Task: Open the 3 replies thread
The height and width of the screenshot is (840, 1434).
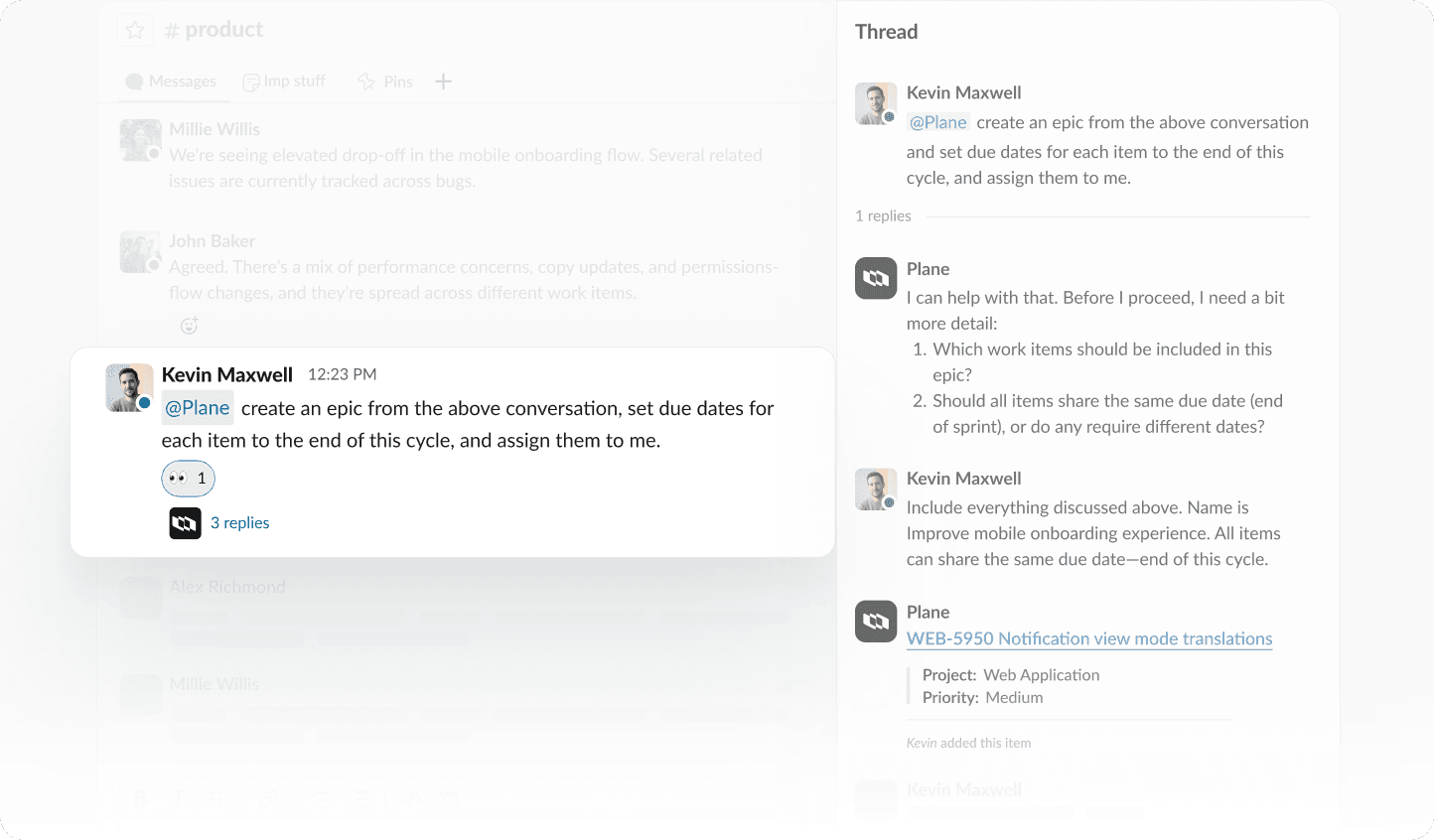Action: click(241, 522)
